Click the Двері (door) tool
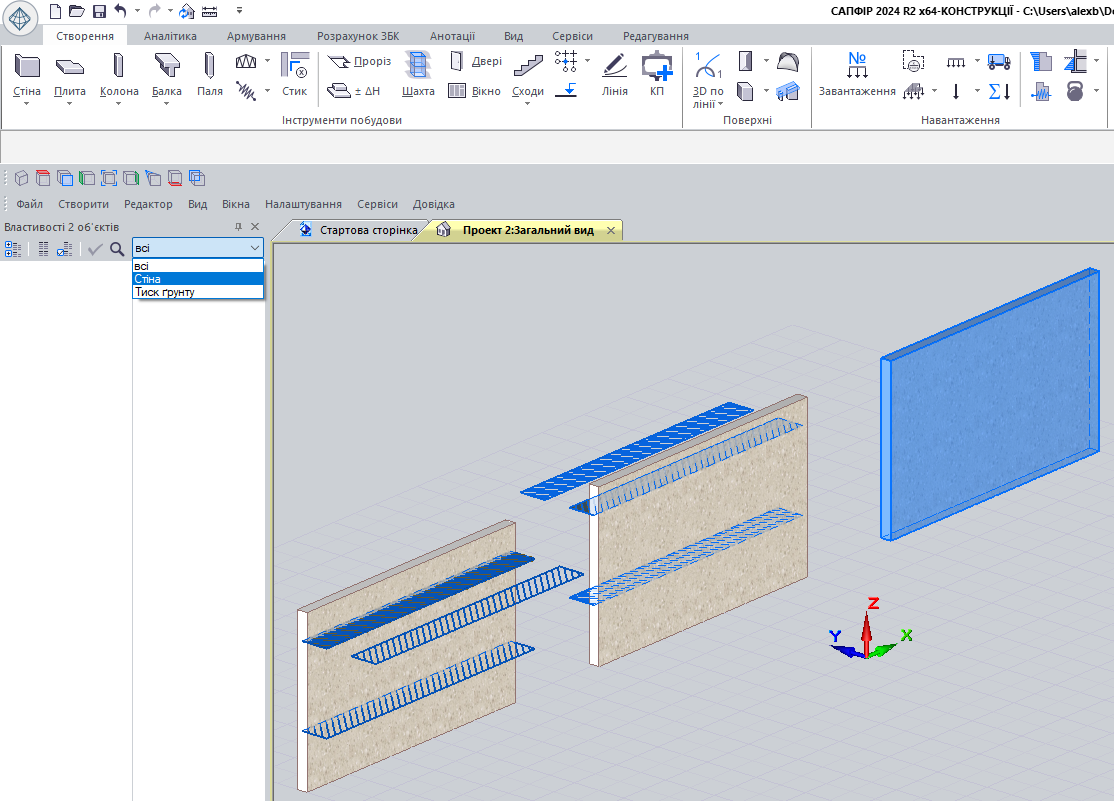The width and height of the screenshot is (1114, 801). pyautogui.click(x=475, y=62)
